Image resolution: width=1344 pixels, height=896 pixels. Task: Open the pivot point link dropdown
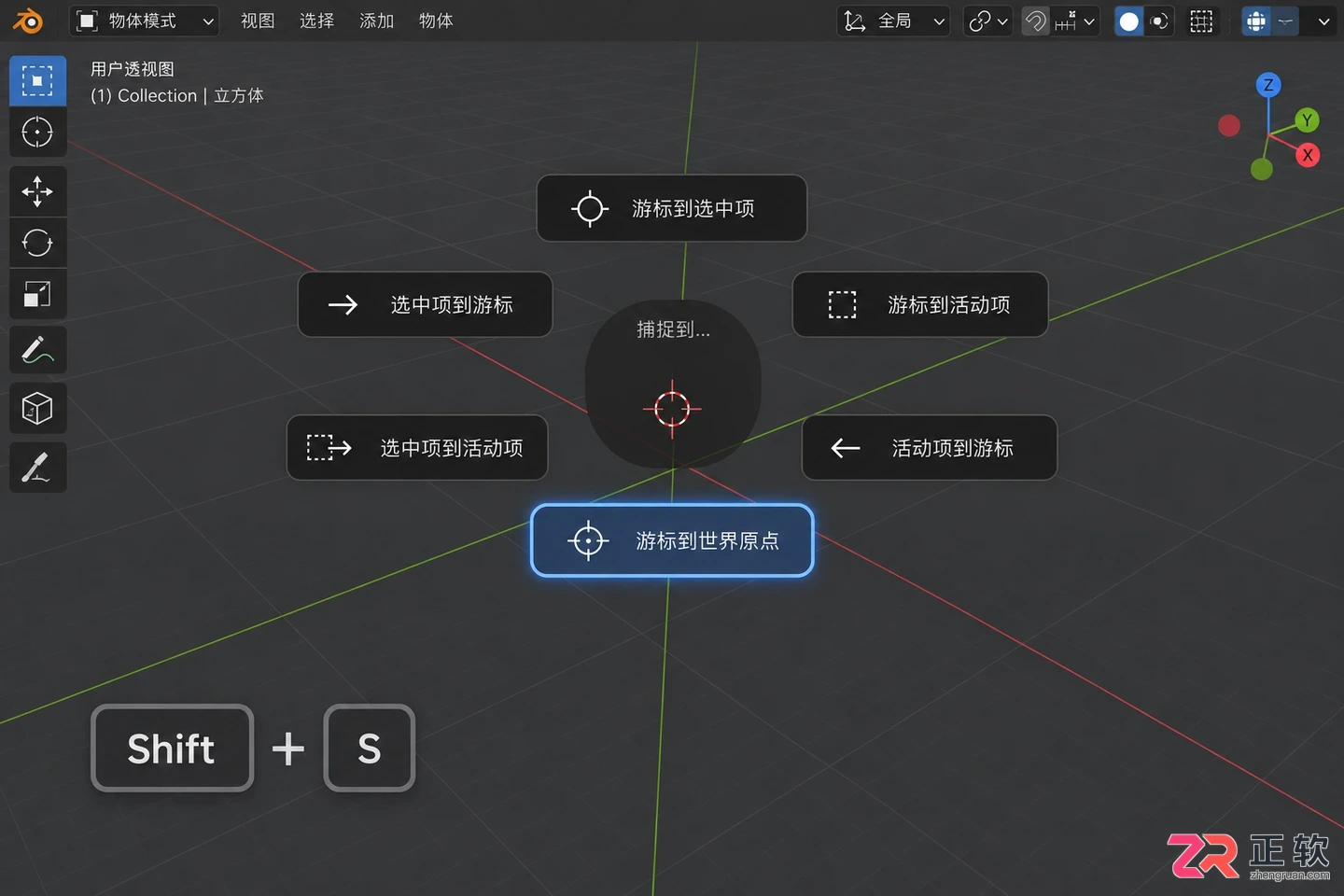[988, 21]
